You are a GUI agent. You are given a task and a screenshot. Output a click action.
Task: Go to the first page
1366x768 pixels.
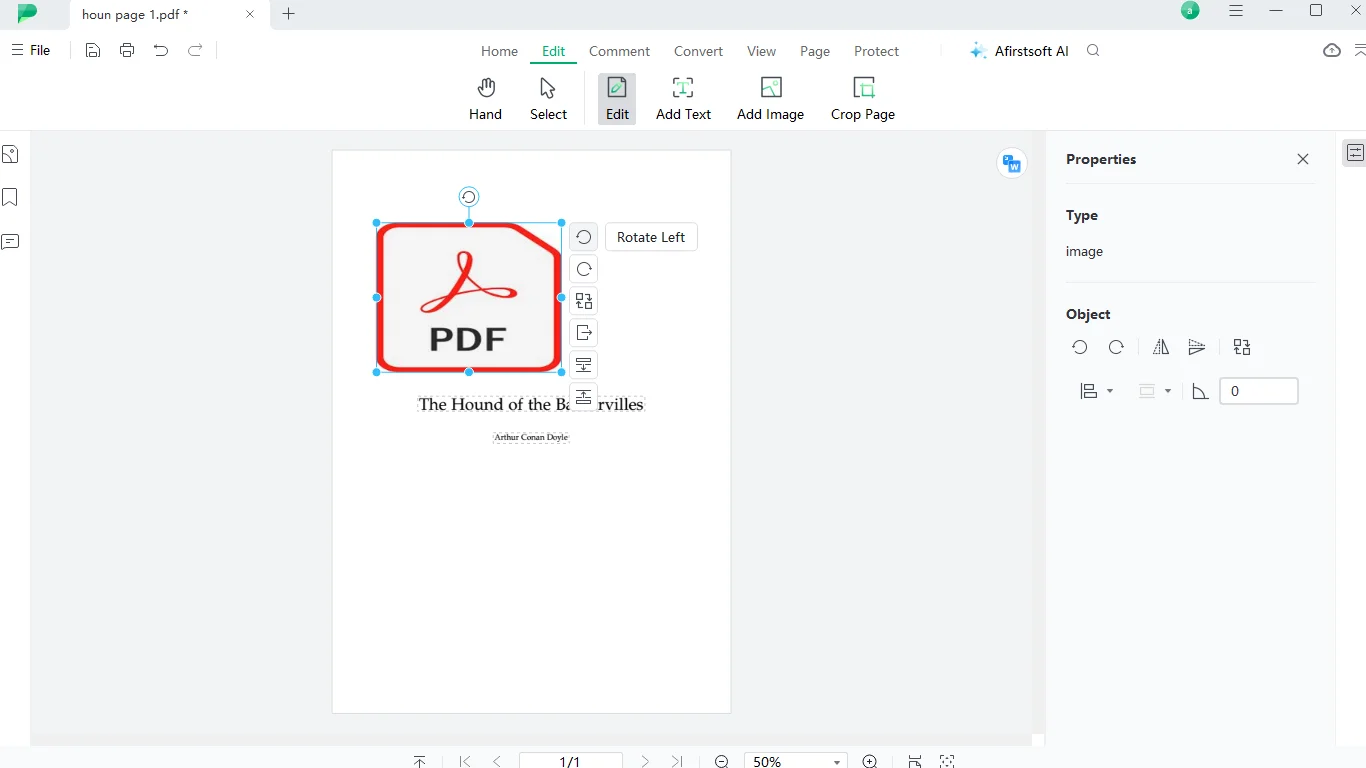pos(465,761)
